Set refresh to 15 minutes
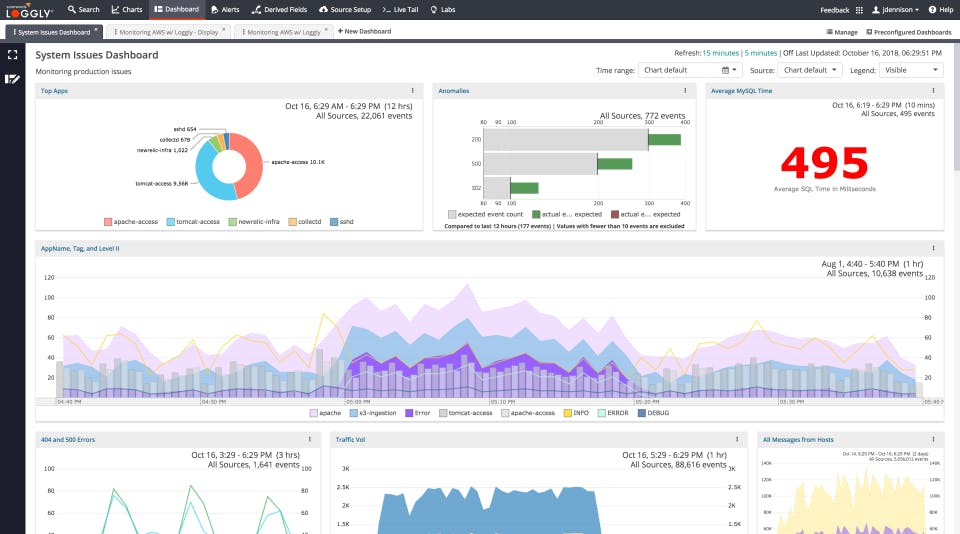960x534 pixels. [720, 53]
